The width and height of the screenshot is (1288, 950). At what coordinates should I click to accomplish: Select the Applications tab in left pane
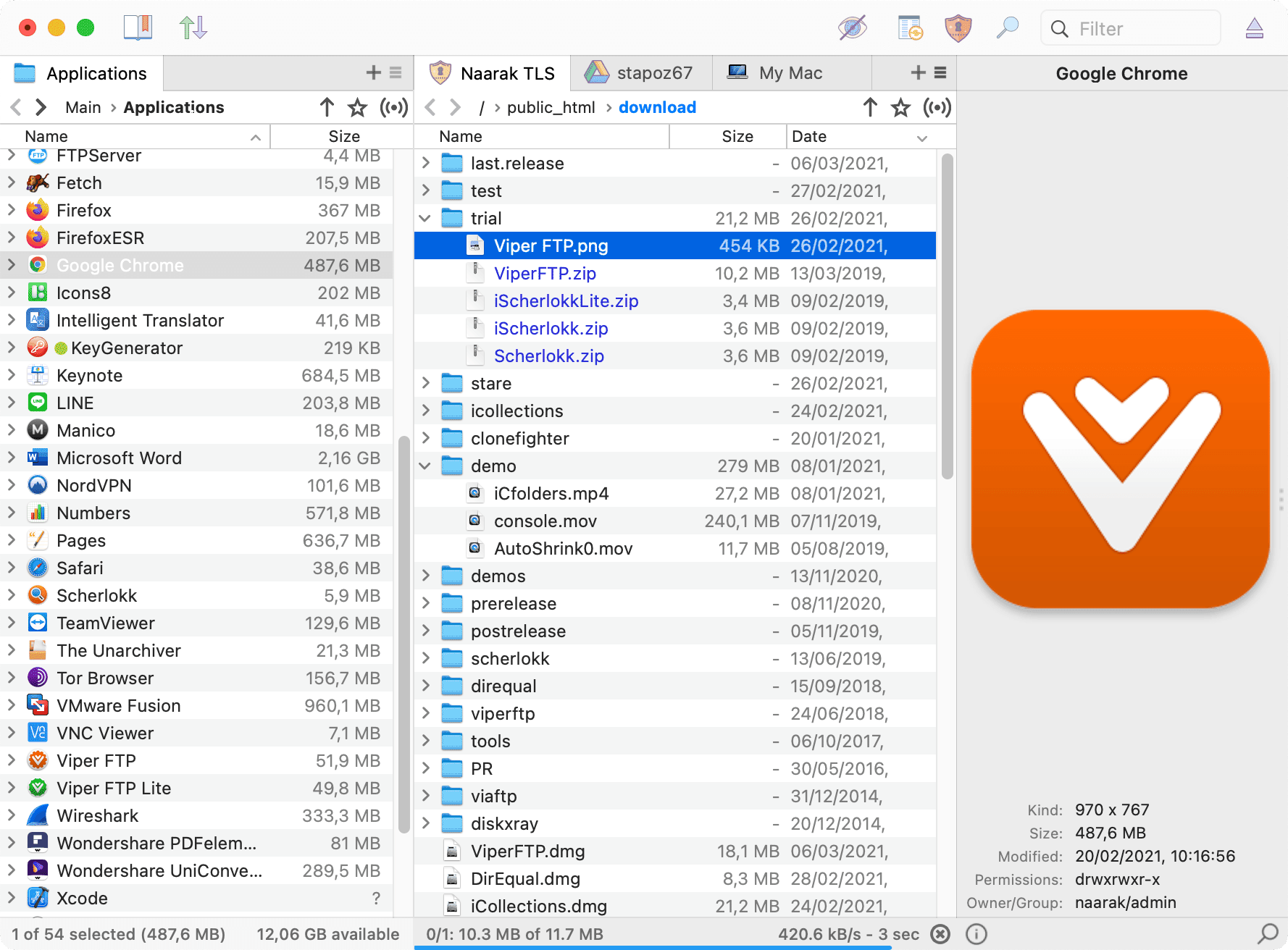point(82,73)
